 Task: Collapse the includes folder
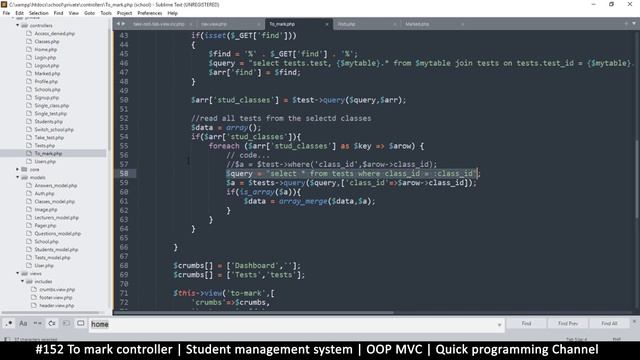click(x=22, y=282)
